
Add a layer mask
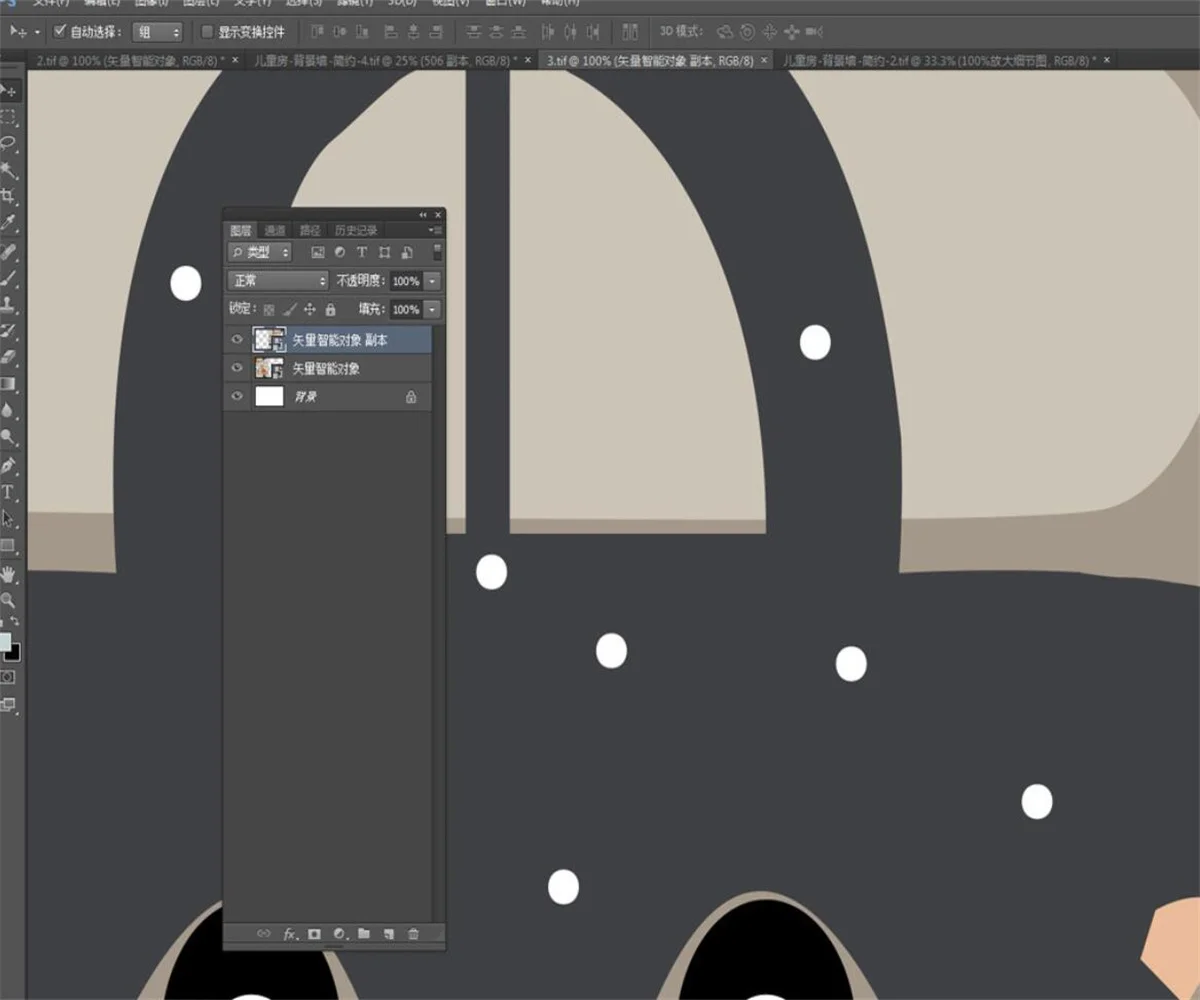click(314, 934)
